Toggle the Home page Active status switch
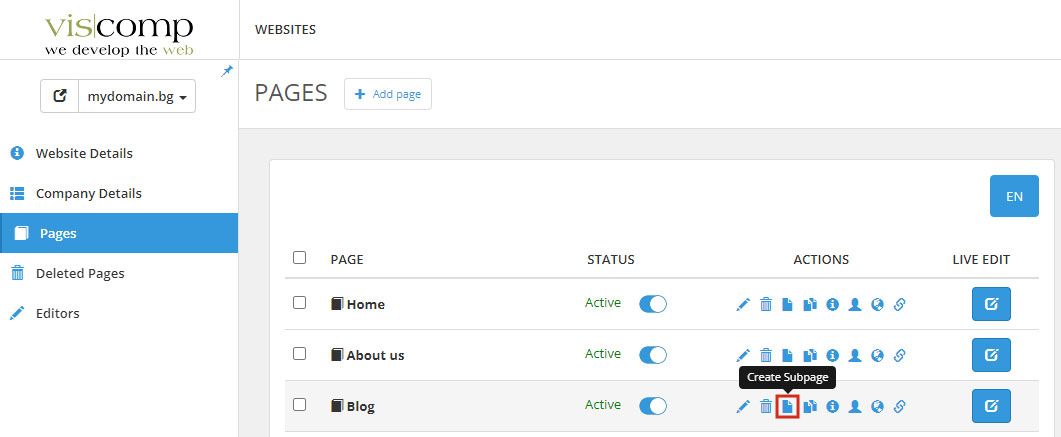1061x437 pixels. pyautogui.click(x=652, y=304)
